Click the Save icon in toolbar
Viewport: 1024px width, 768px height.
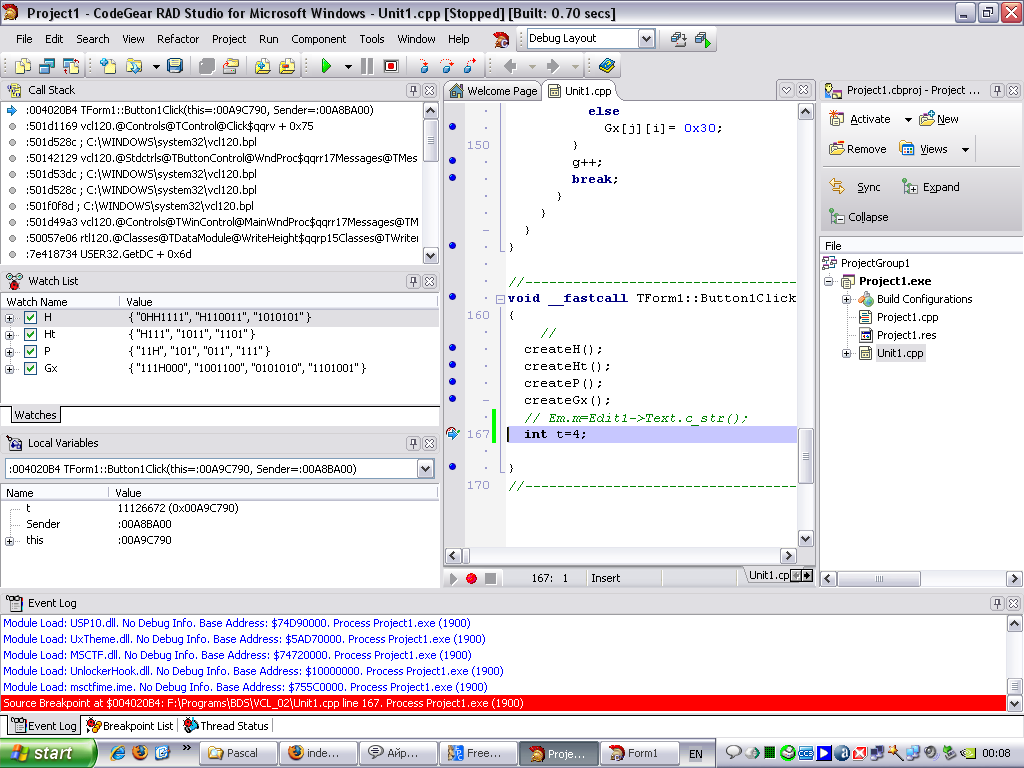point(175,66)
